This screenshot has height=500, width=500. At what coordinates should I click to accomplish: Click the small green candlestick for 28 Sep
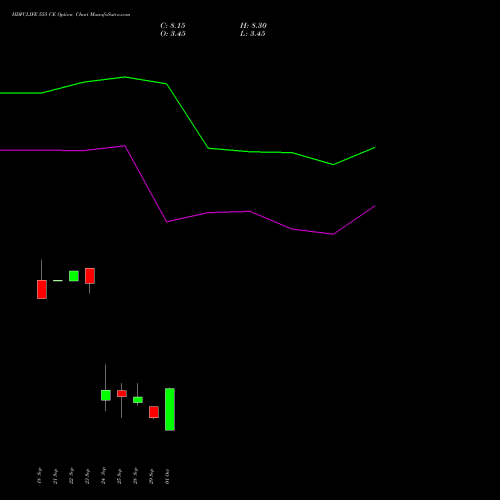(x=138, y=400)
